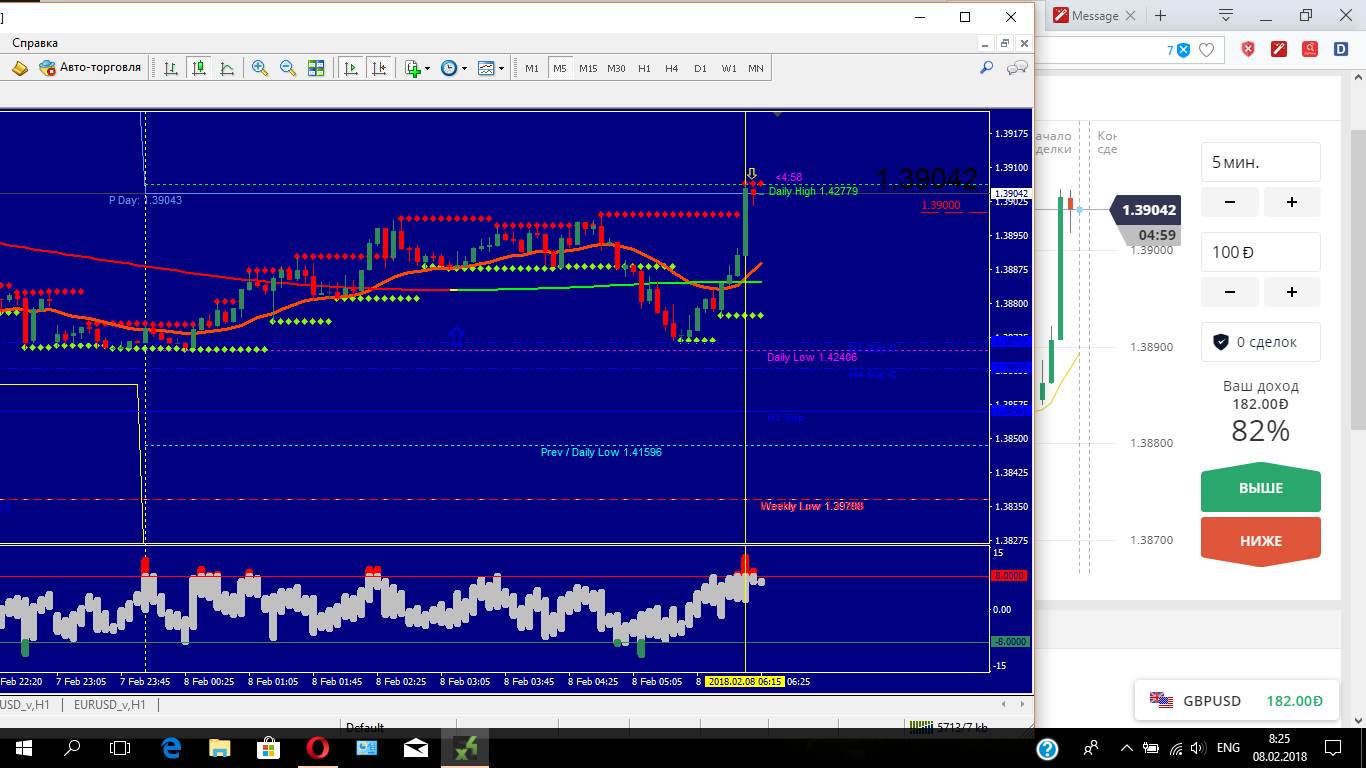Bookmark page with the heart icon

[x=1207, y=50]
